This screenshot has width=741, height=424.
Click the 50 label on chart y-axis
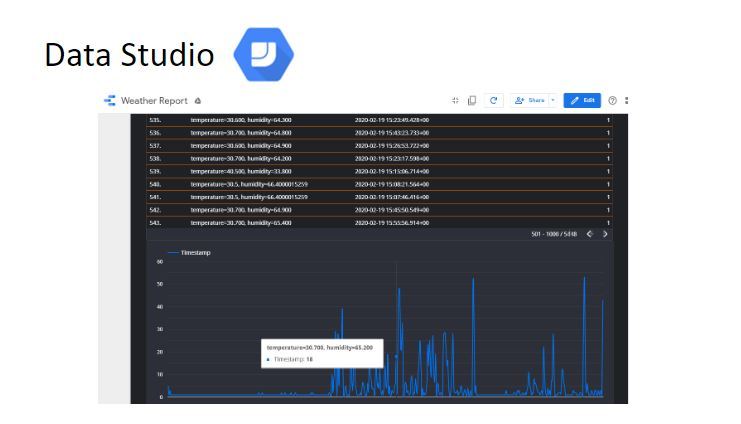(x=160, y=284)
